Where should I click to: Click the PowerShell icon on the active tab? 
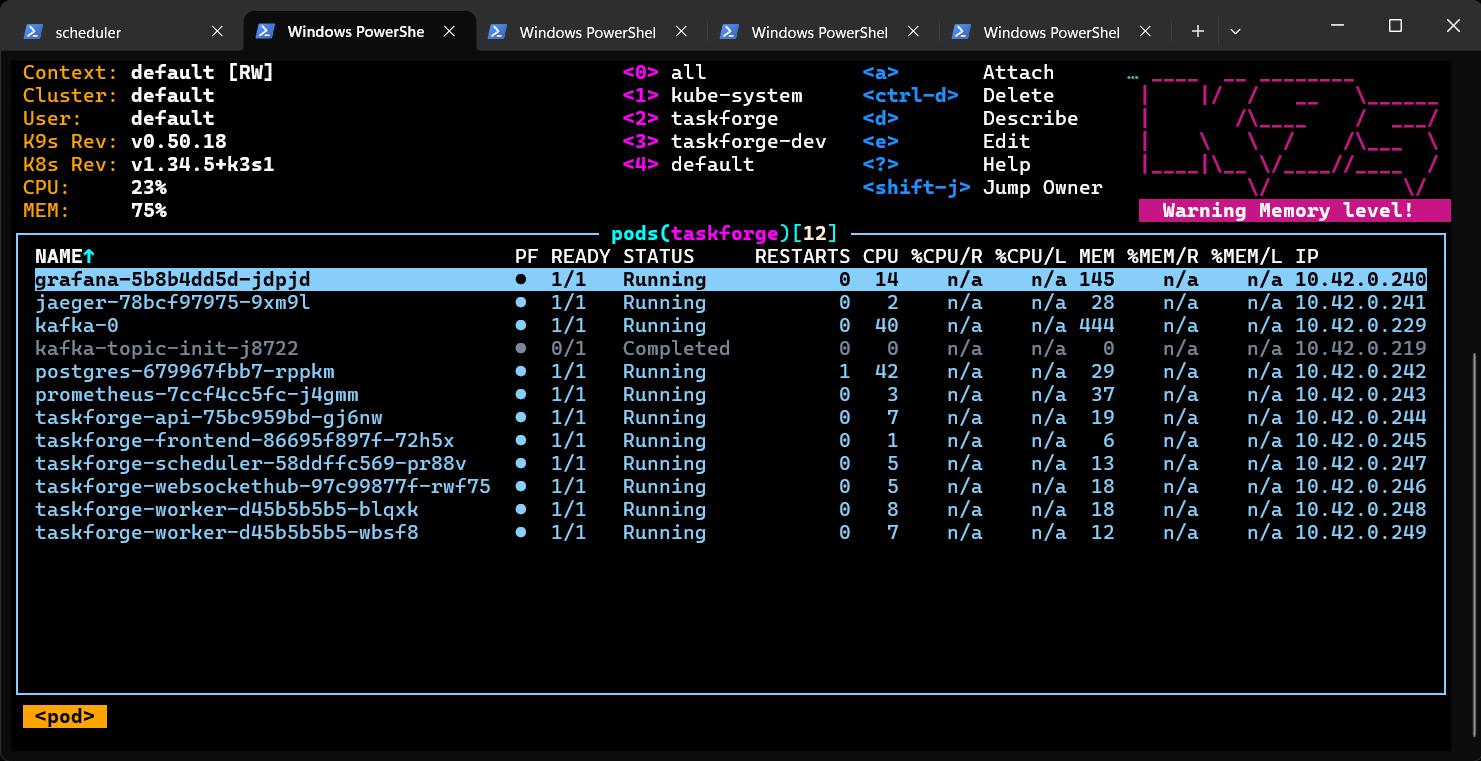pyautogui.click(x=265, y=31)
